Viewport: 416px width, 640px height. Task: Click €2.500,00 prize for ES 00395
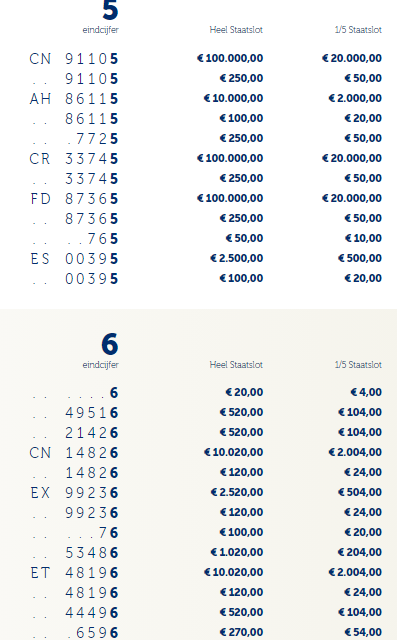coord(236,258)
